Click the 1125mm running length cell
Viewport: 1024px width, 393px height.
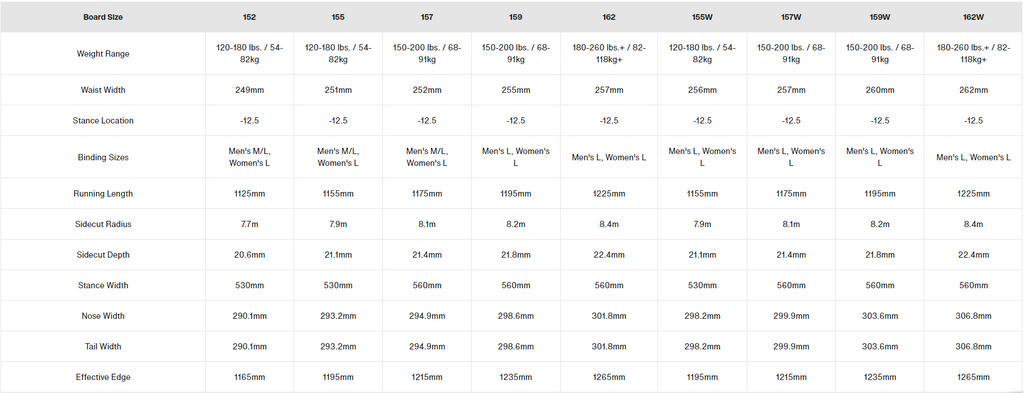click(x=249, y=194)
